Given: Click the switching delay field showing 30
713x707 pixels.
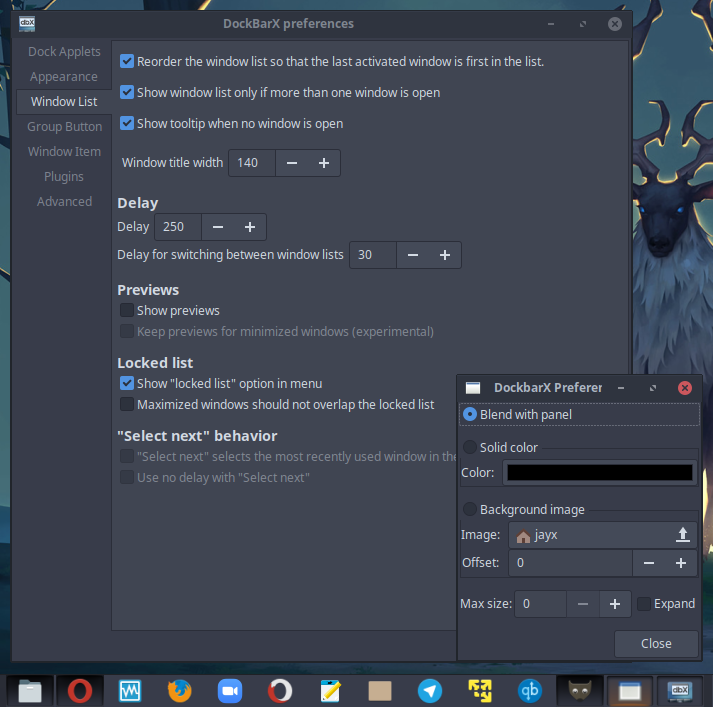Looking at the screenshot, I should pyautogui.click(x=373, y=255).
